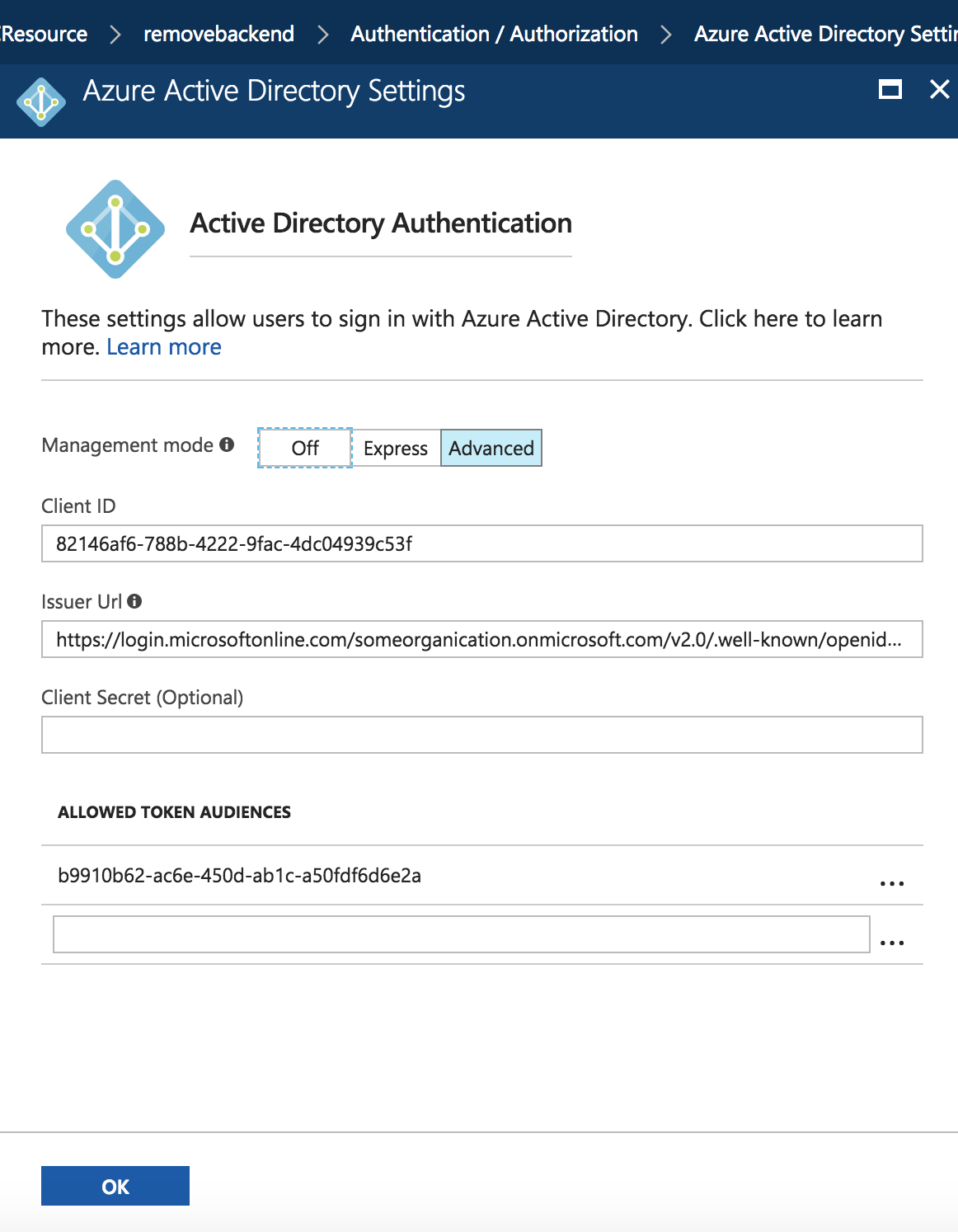The height and width of the screenshot is (1232, 958).
Task: Show Management mode info tooltip icon
Action: (227, 444)
